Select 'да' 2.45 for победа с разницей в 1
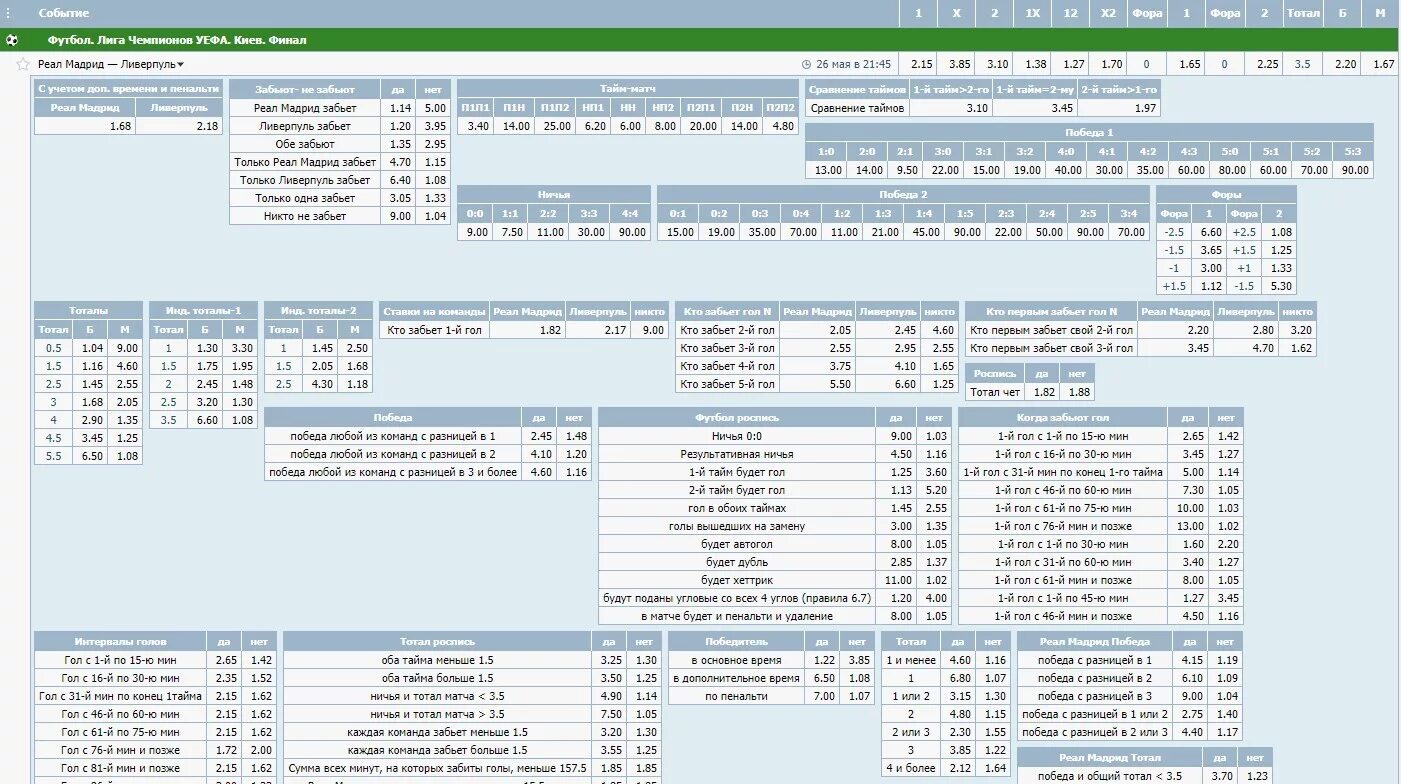Screen dimensions: 1401x784 click(541, 436)
